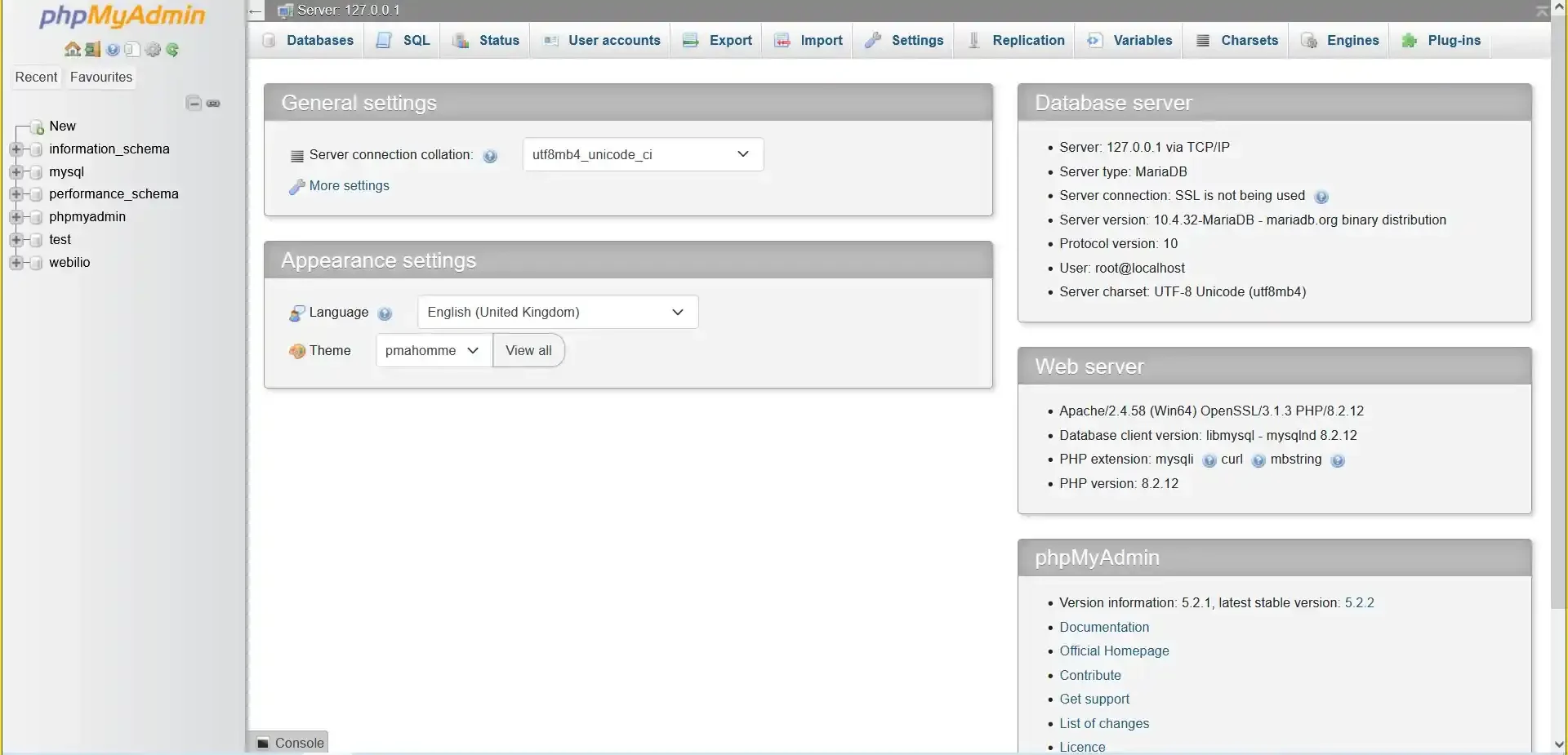The image size is (1568, 755).
Task: Open the More settings link
Action: 350,186
